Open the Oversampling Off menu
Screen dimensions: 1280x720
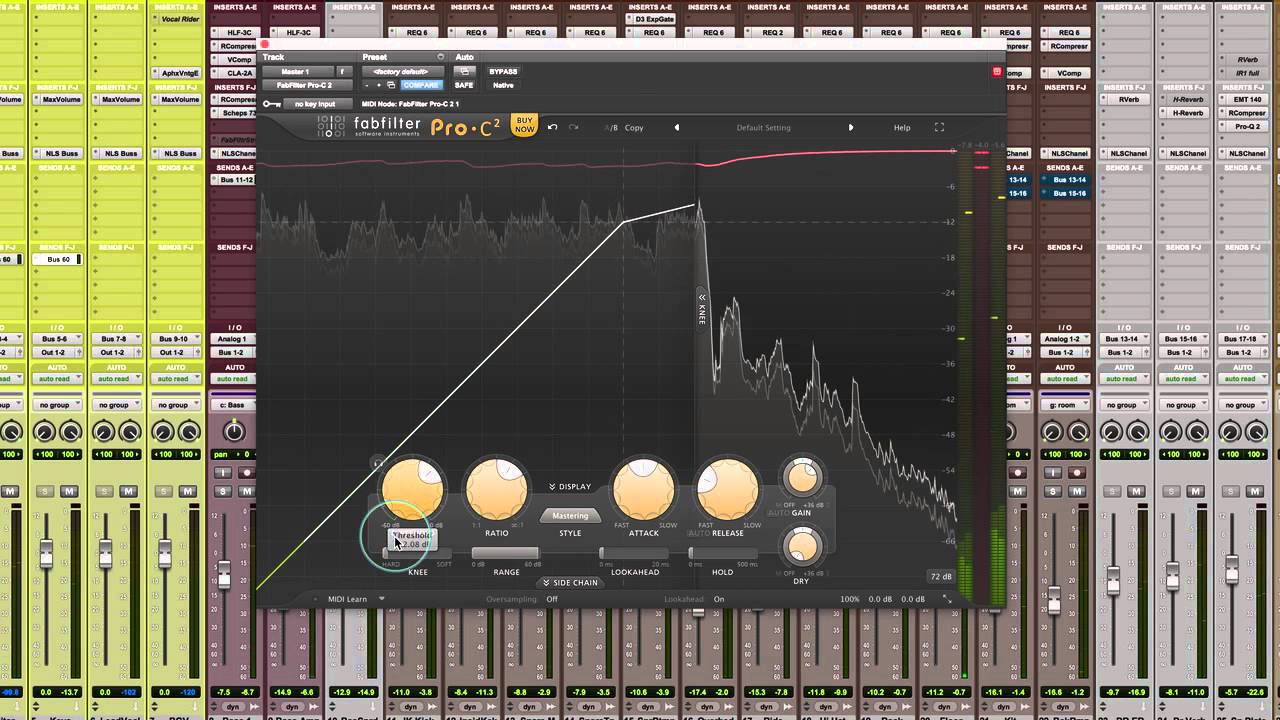(x=552, y=599)
